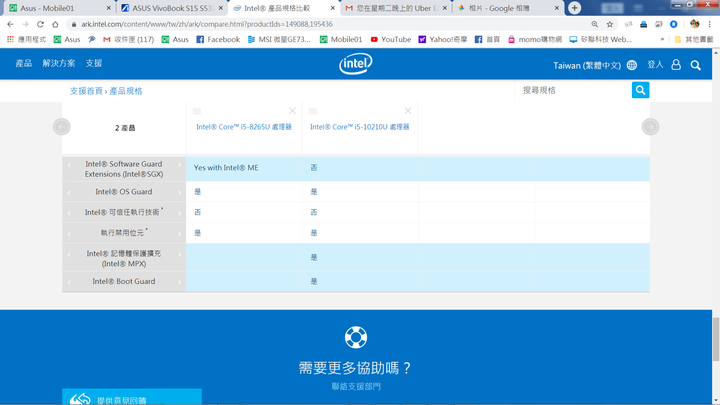This screenshot has height=405, width=720.
Task: Click right chevron on 可信任執行技術 row
Action: [180, 213]
